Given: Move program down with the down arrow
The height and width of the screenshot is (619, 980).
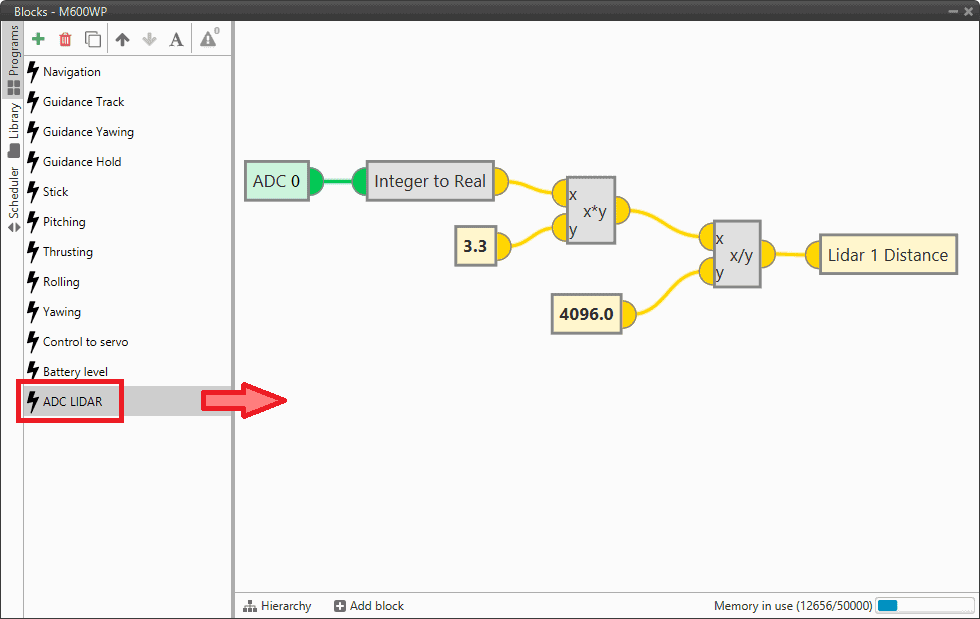Looking at the screenshot, I should tap(149, 40).
